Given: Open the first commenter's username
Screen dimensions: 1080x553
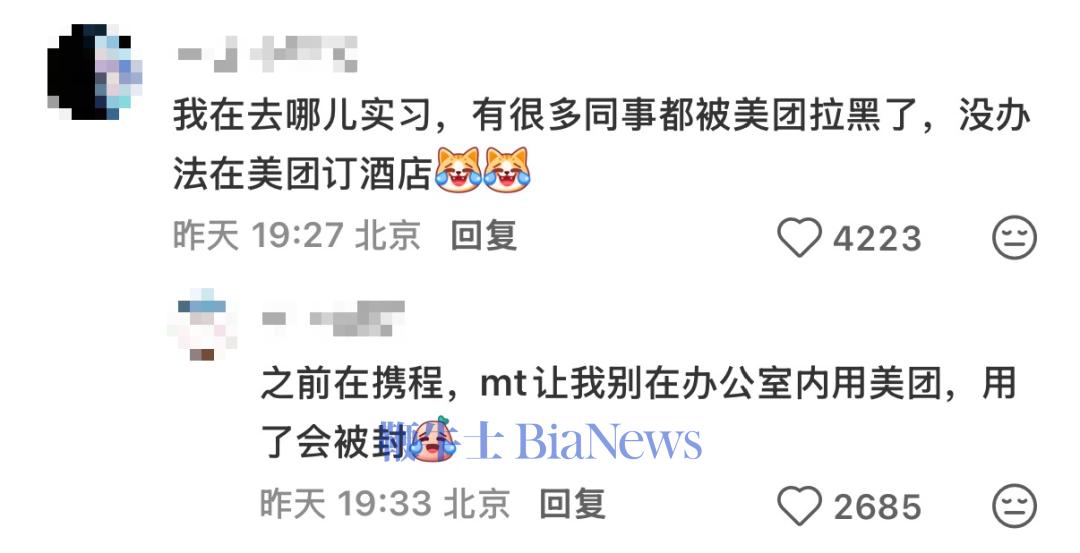Looking at the screenshot, I should [267, 54].
